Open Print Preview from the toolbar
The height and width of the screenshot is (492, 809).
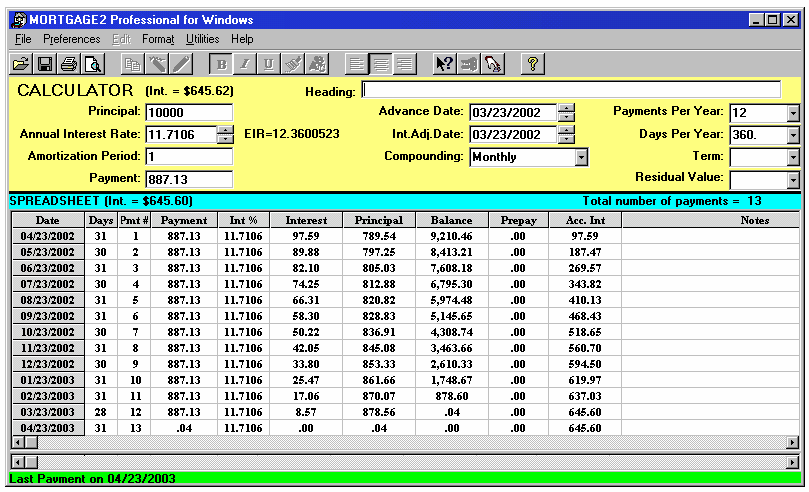(93, 64)
